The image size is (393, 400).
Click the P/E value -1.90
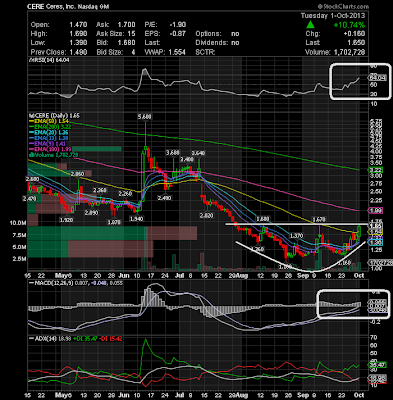177,25
